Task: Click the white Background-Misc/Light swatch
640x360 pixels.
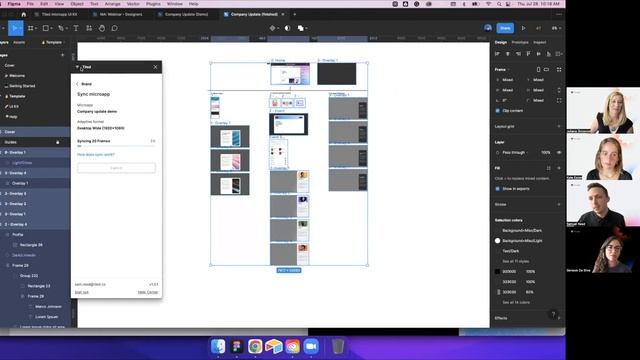Action: 498,241
